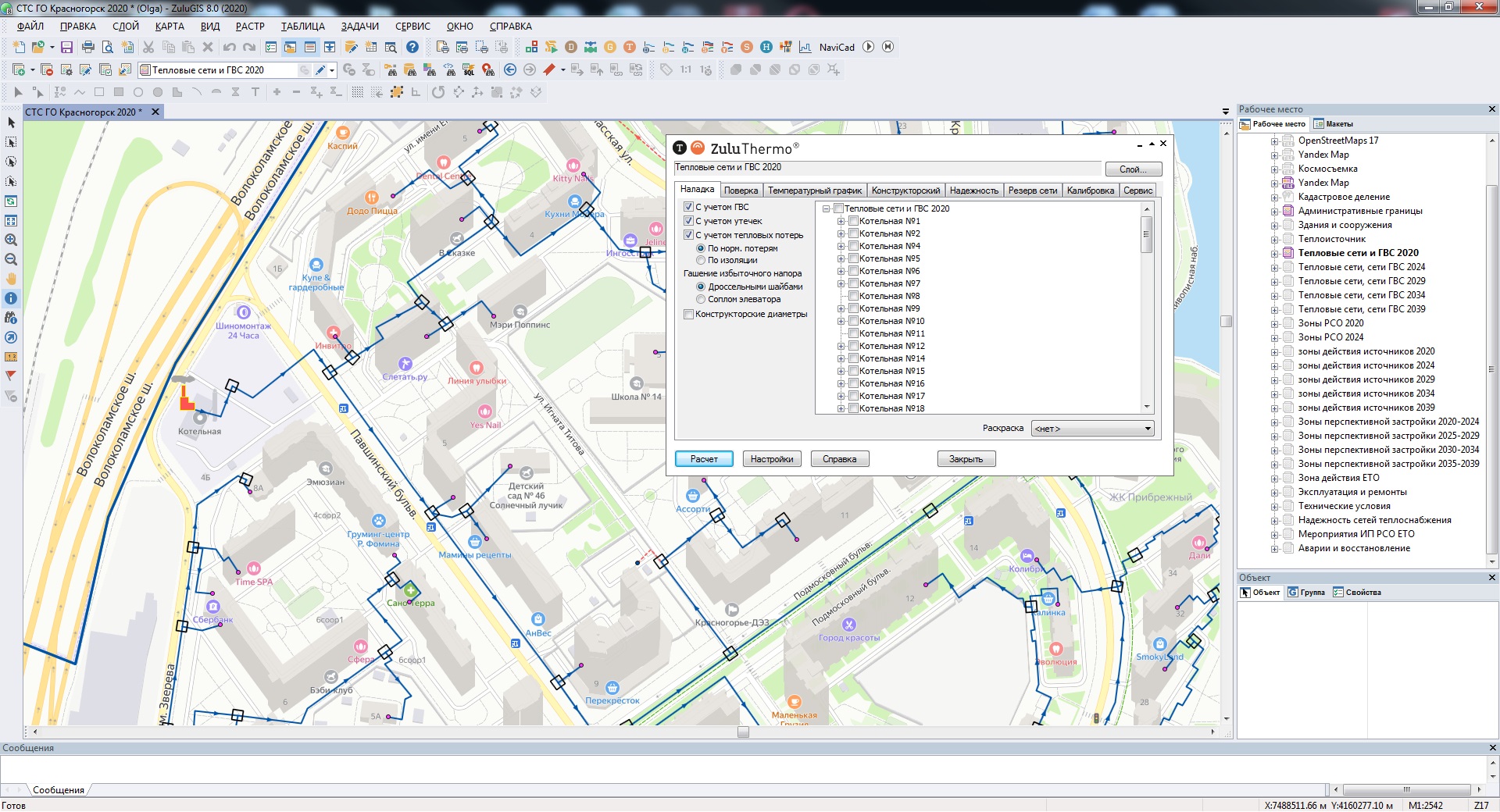Click the Расчет button

click(704, 459)
